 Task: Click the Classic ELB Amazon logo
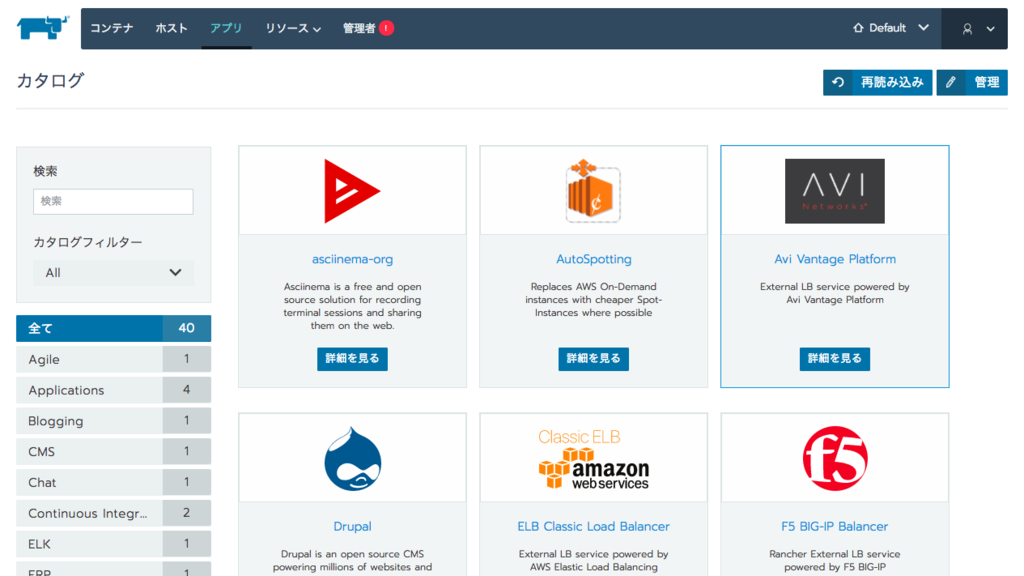pyautogui.click(x=594, y=458)
